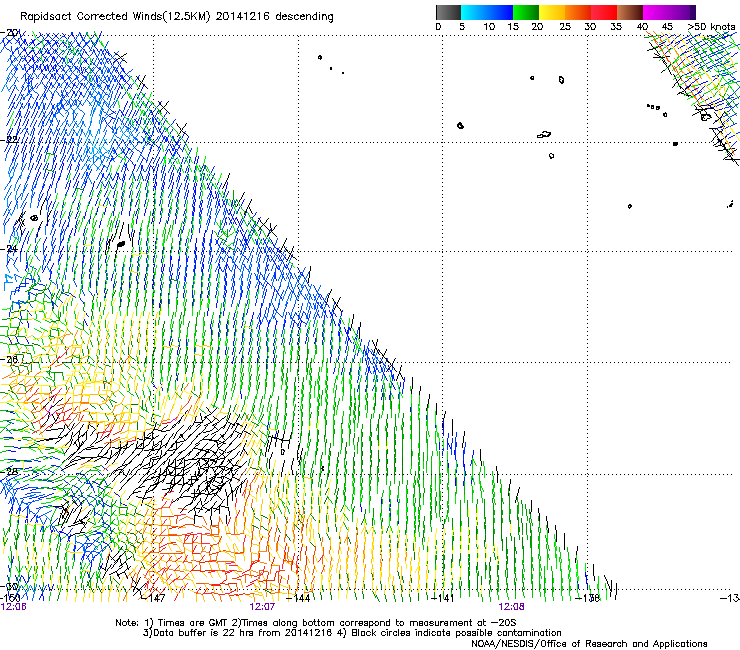740x650 pixels.
Task: Click the magenta 40-45 knots legend segment
Action: pyautogui.click(x=656, y=12)
